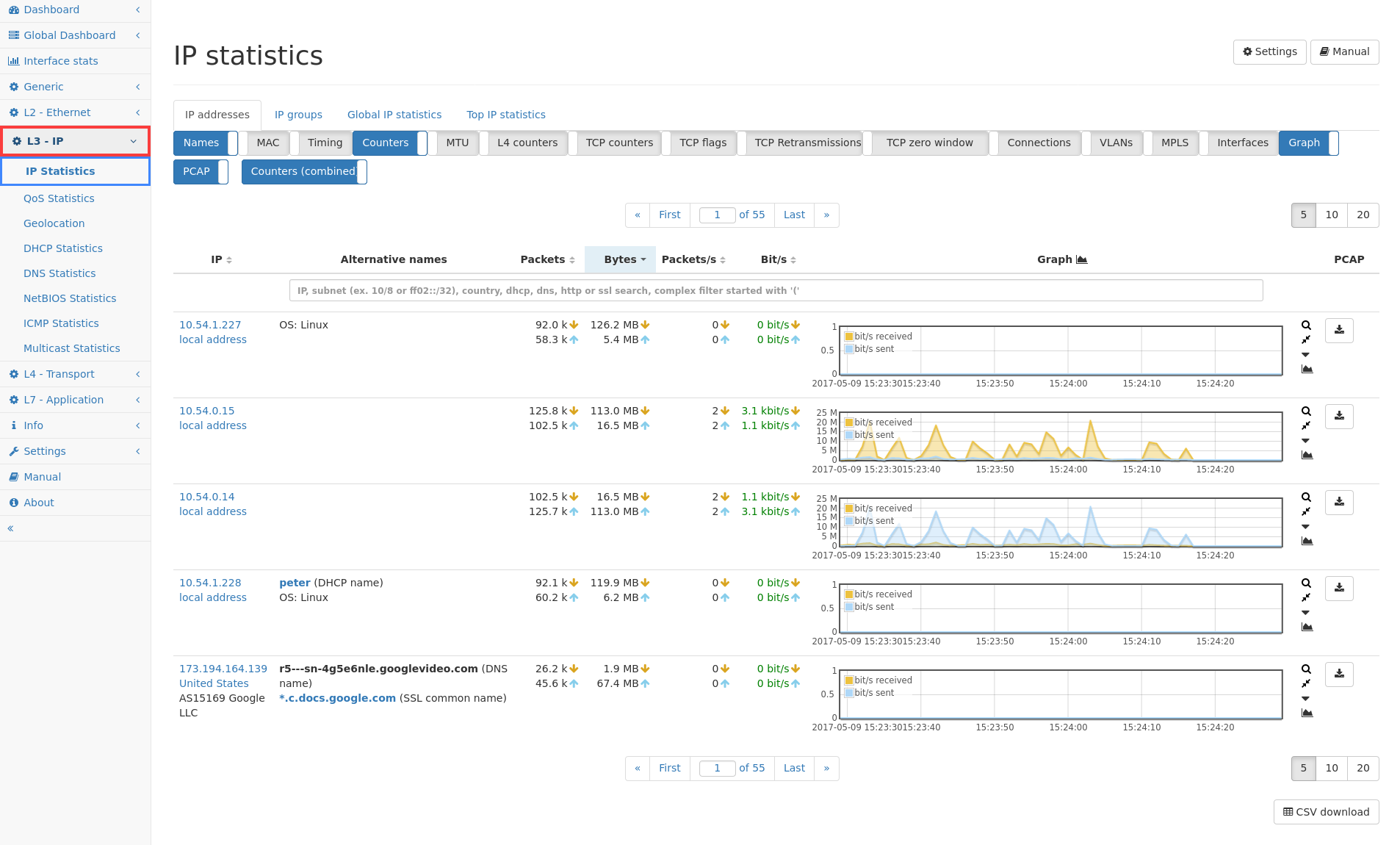This screenshot has height=845, width=1400.
Task: Toggle the Graph column button
Action: point(1308,143)
